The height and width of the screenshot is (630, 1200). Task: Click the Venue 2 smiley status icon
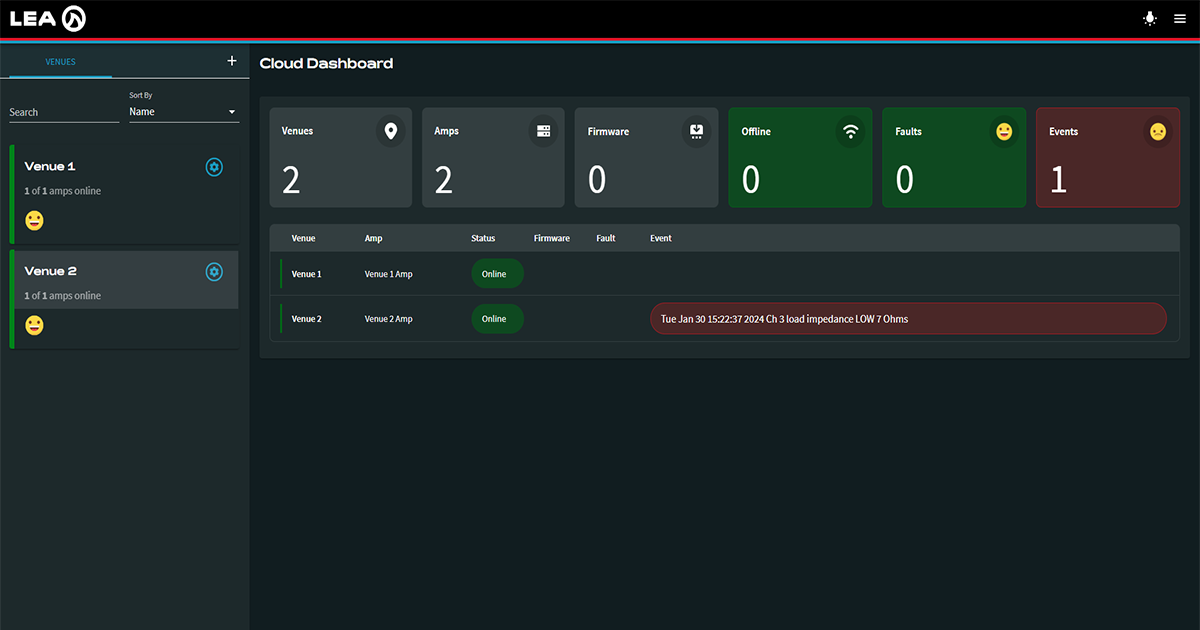click(35, 325)
